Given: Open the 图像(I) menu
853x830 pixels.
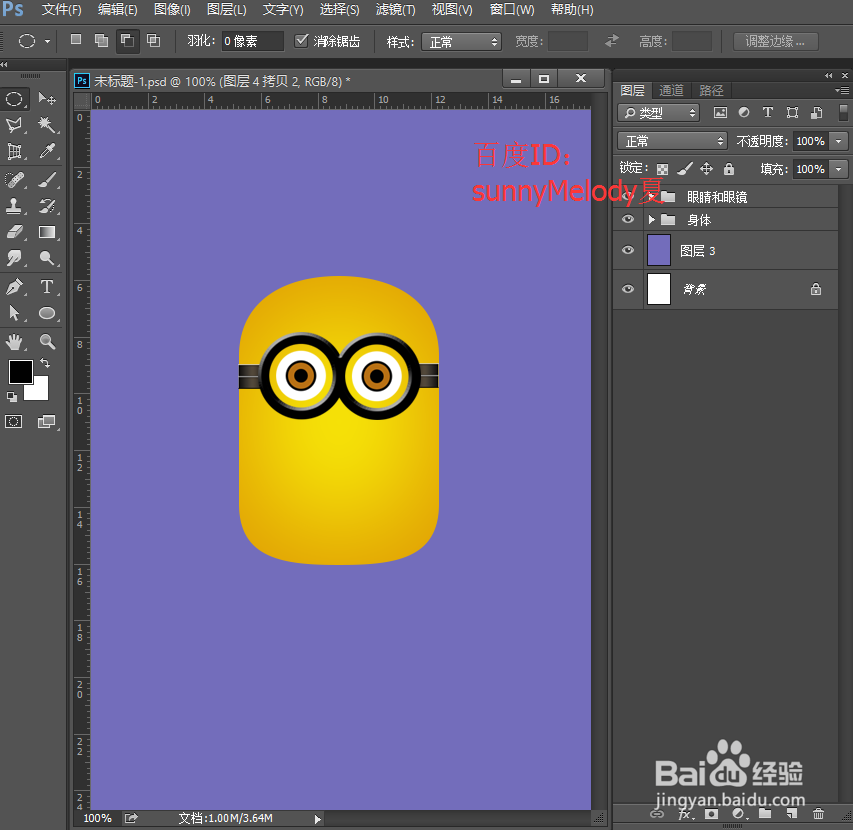Looking at the screenshot, I should click(x=172, y=10).
